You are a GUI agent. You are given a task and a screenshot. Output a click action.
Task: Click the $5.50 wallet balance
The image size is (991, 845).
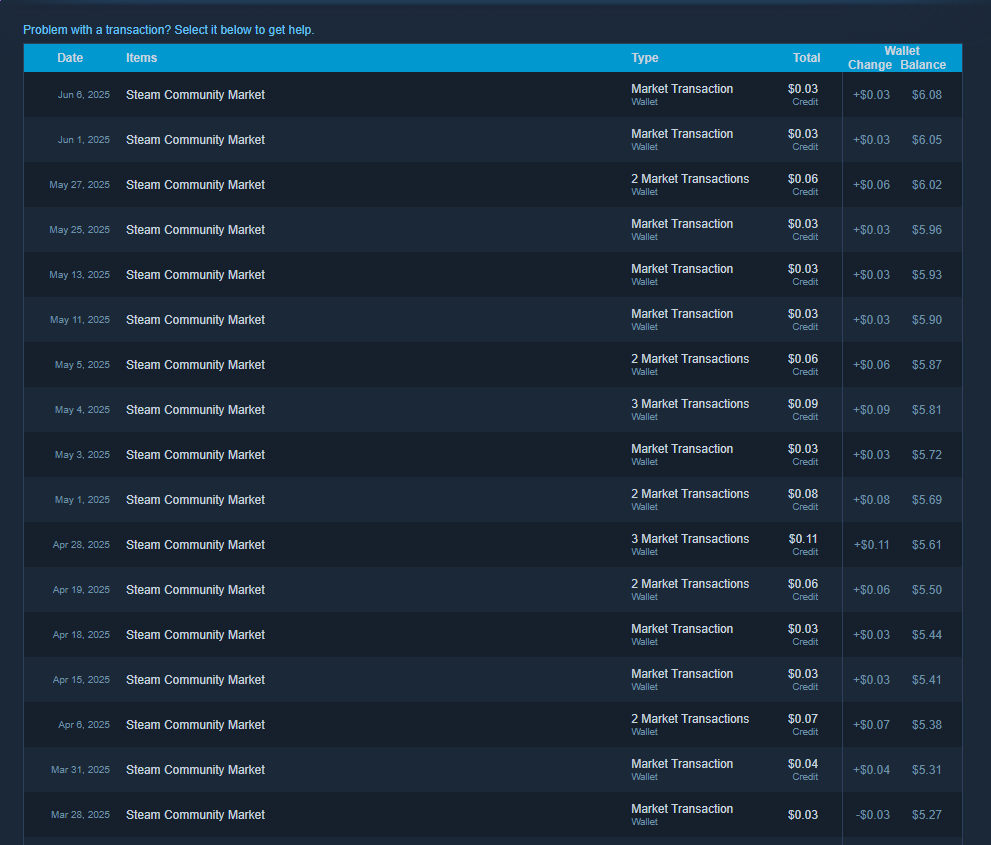(x=927, y=590)
